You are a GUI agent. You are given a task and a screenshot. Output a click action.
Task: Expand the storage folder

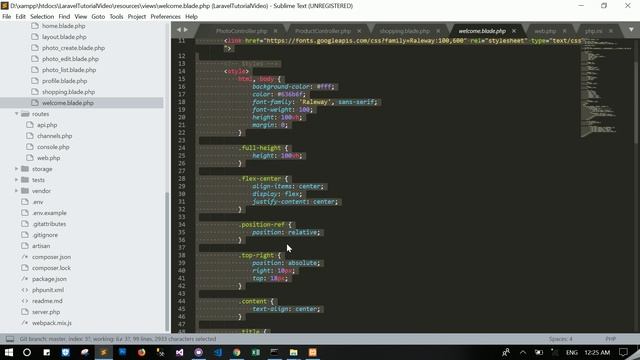coord(17,169)
